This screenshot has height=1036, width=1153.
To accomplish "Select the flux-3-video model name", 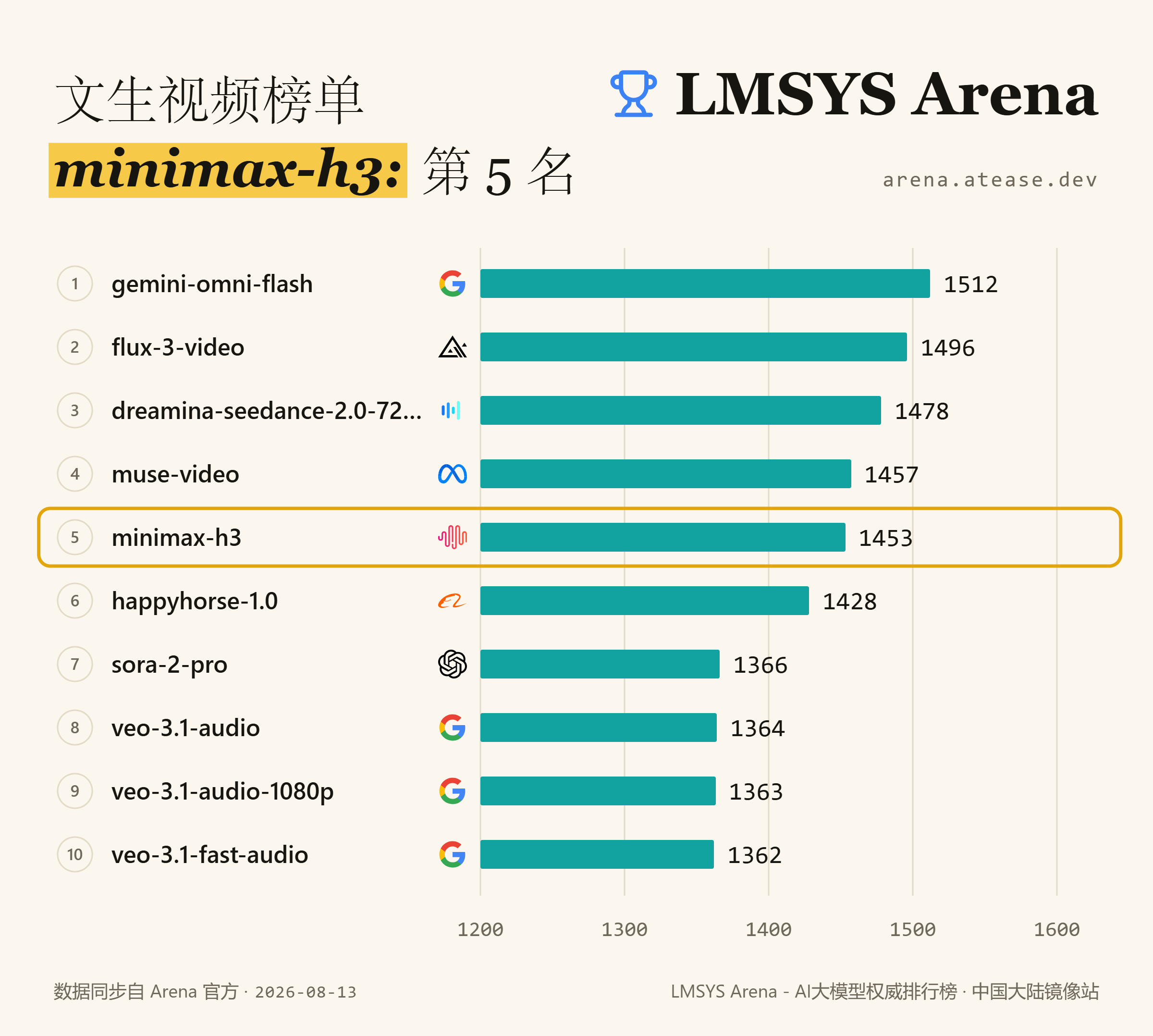I will (x=178, y=347).
